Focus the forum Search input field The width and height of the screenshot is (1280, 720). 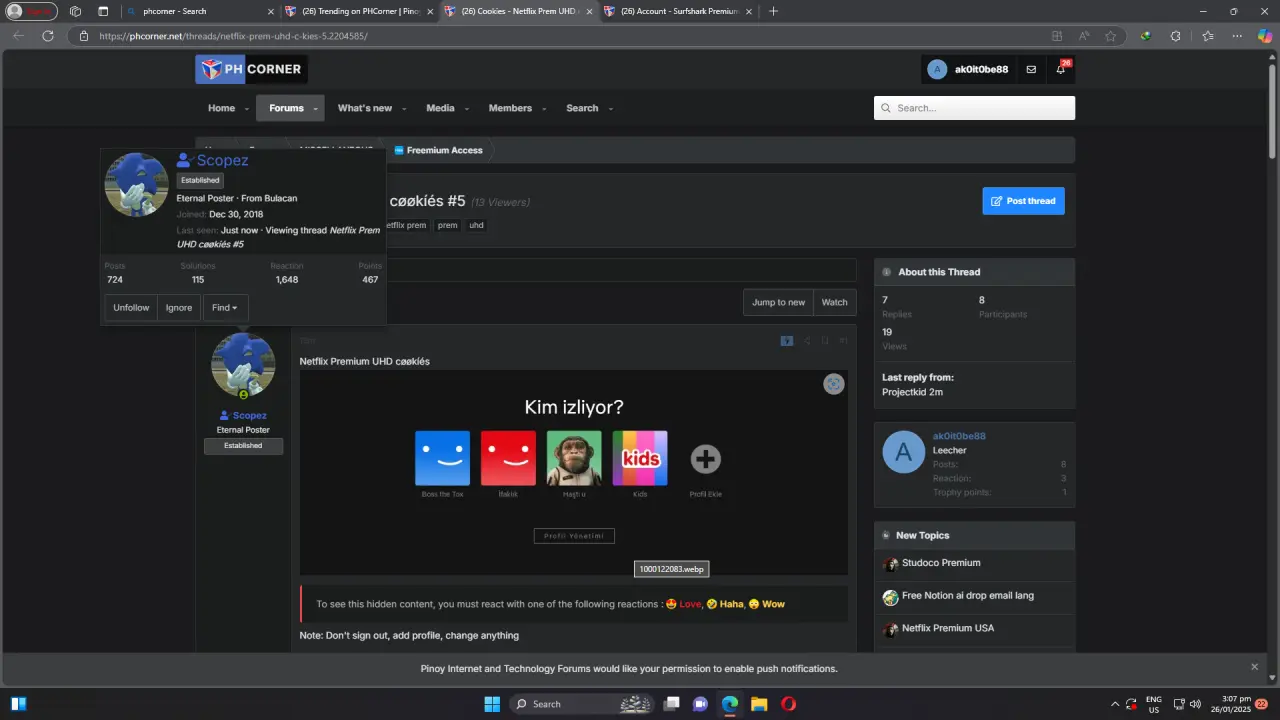tap(974, 108)
